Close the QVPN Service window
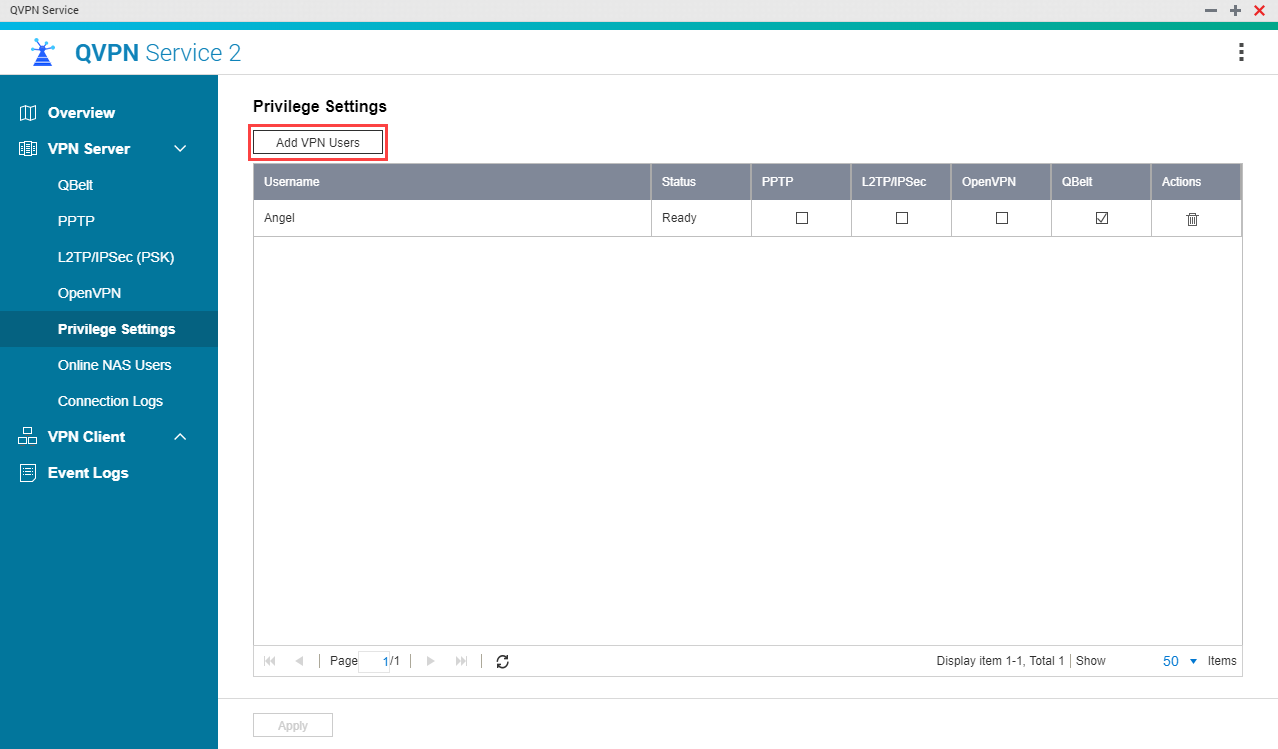The height and width of the screenshot is (749, 1278). click(1260, 10)
